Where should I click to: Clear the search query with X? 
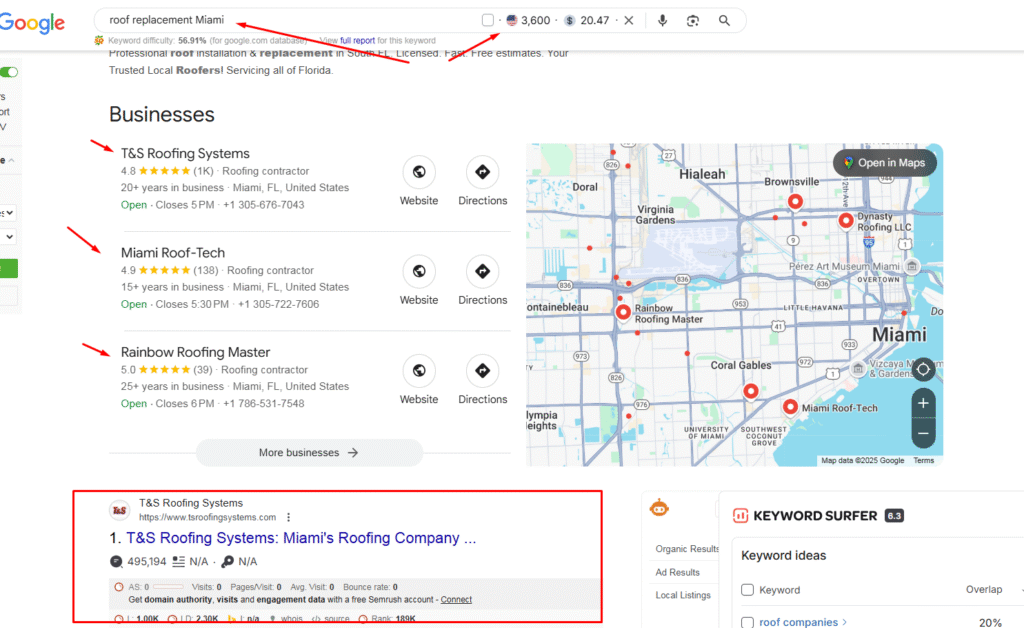tap(628, 20)
